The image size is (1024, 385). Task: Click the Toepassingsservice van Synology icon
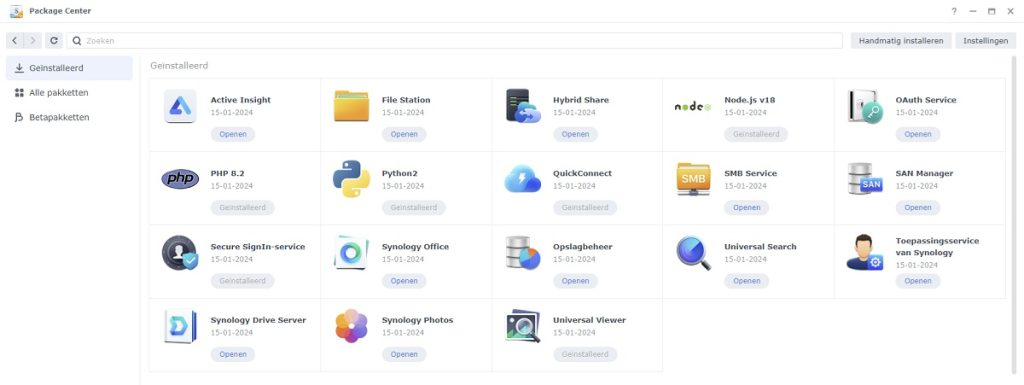pyautogui.click(x=865, y=253)
